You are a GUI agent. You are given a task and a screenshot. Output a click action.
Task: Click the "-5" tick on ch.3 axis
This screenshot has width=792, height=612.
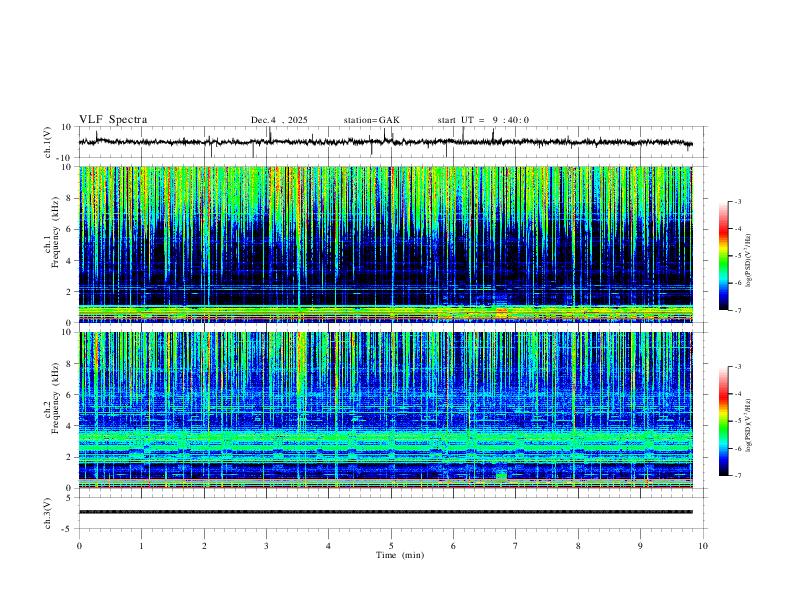click(67, 529)
